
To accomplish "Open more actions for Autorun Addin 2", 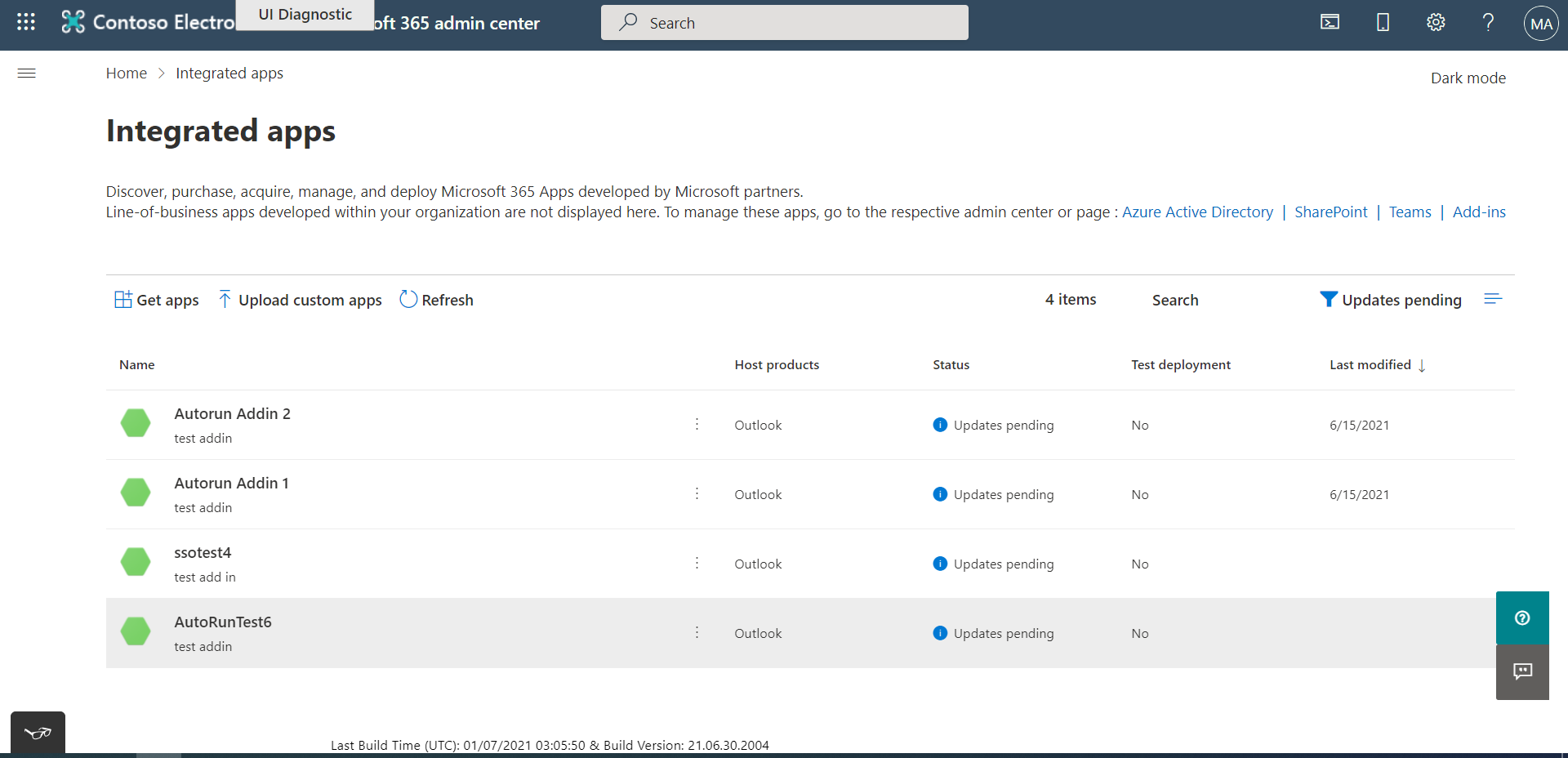I will (x=697, y=424).
